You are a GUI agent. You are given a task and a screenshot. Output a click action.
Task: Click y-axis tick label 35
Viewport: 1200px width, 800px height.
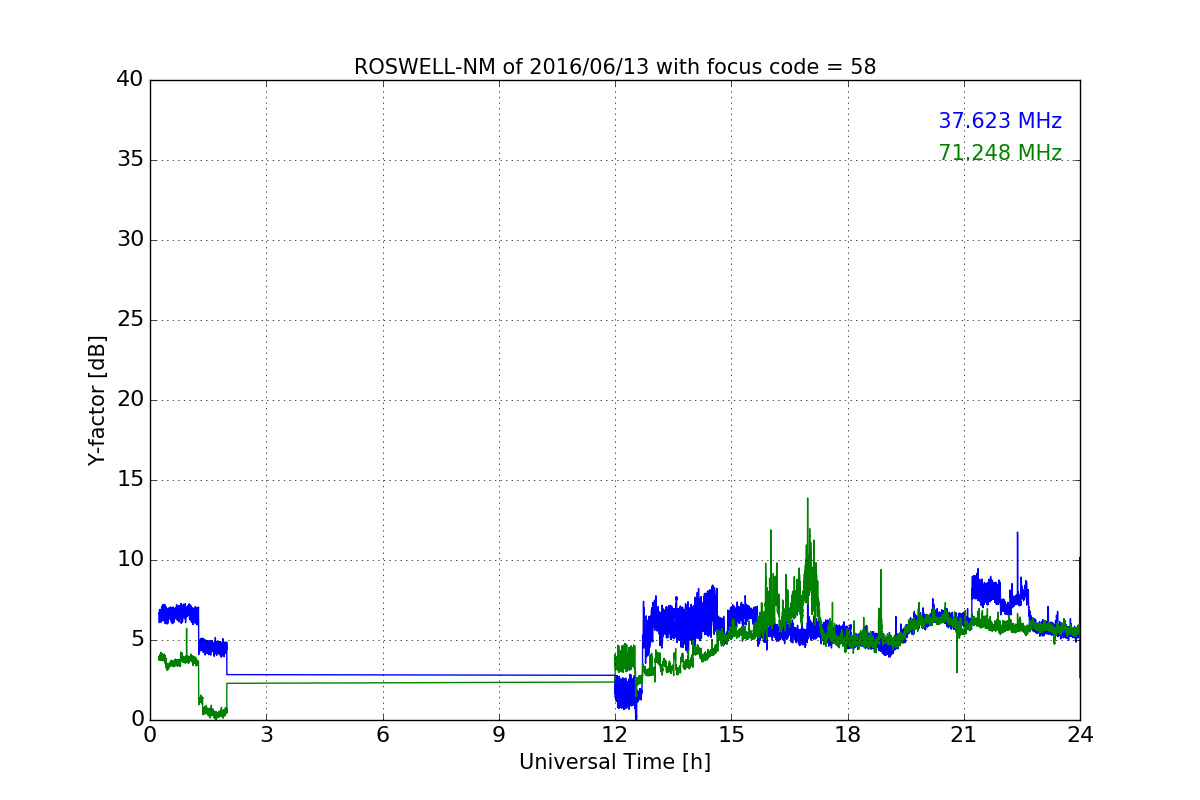130,160
